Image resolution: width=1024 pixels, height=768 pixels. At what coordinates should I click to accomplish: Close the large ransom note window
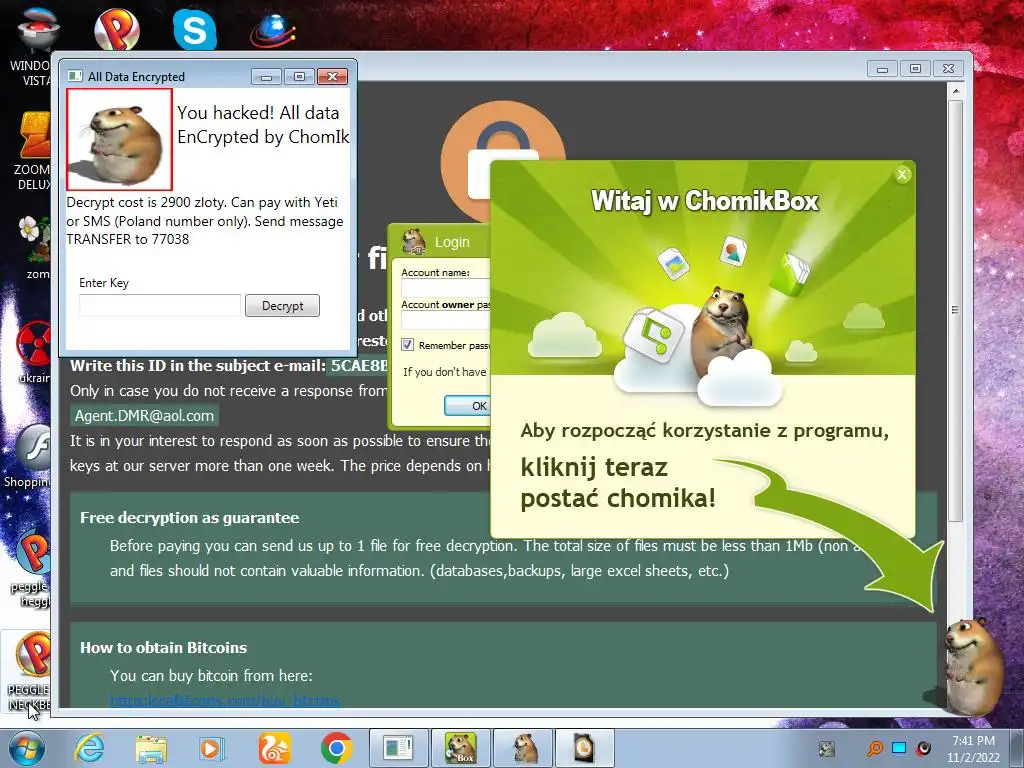948,69
